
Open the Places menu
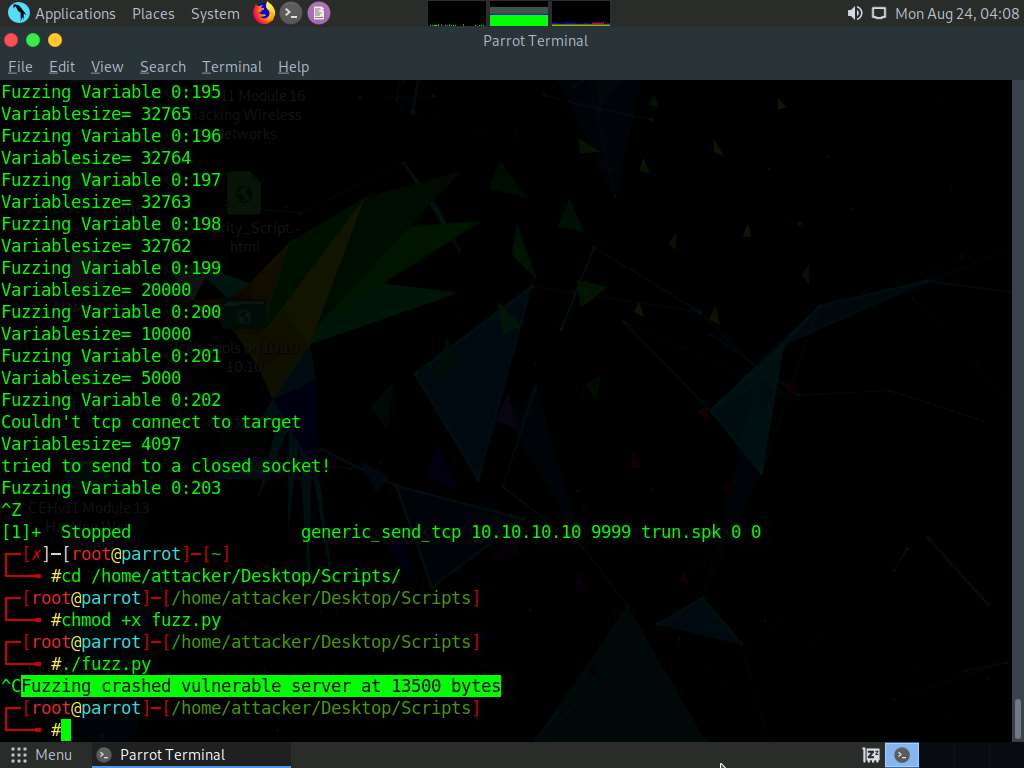153,14
